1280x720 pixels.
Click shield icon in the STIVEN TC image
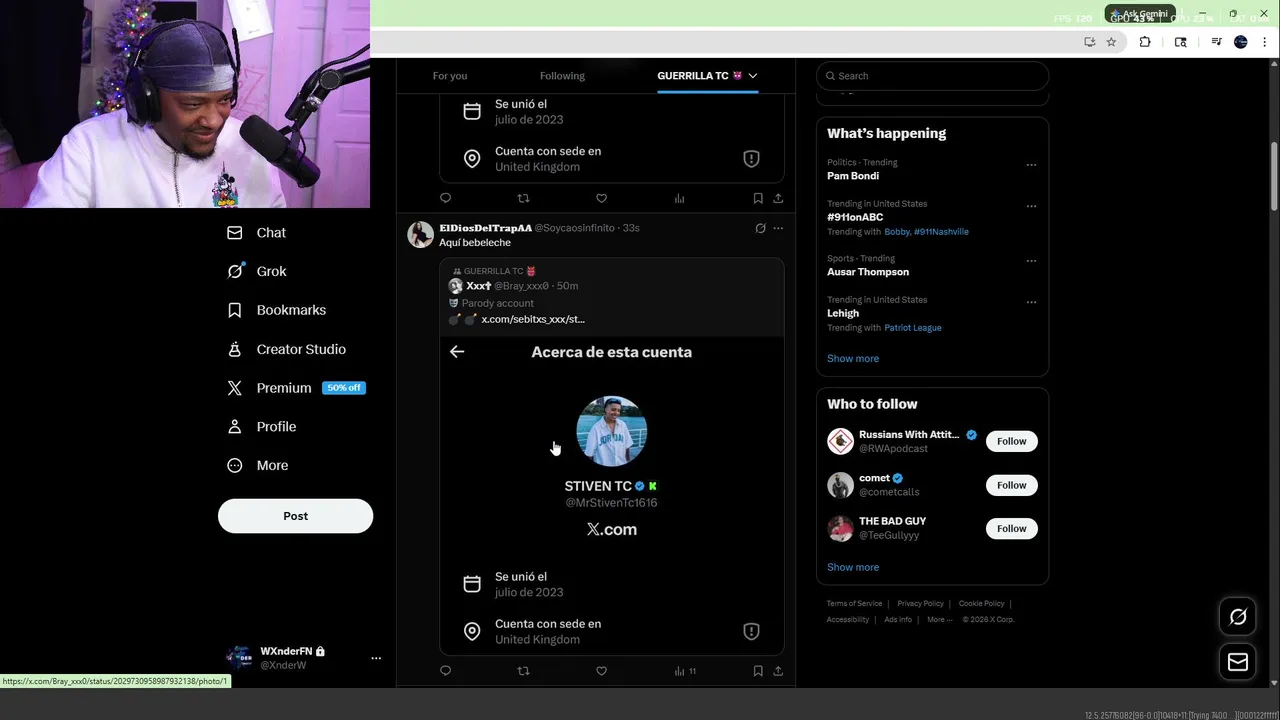point(751,631)
